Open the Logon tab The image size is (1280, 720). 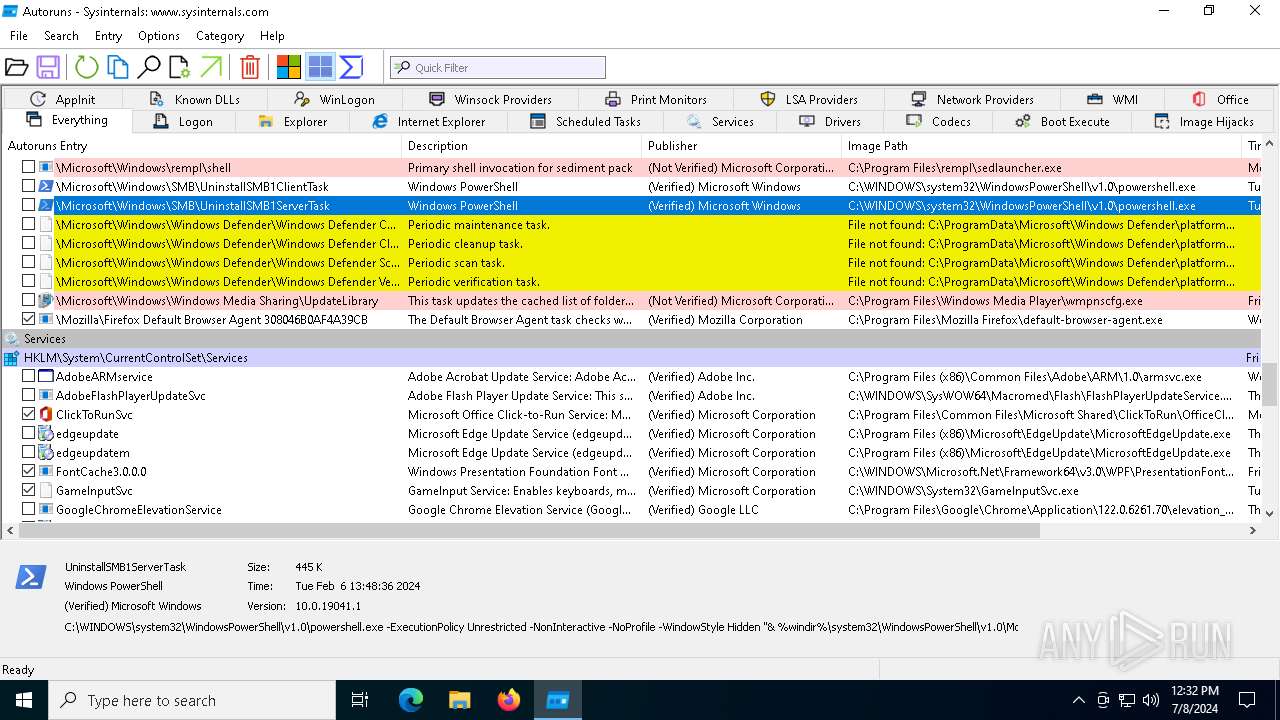point(183,122)
